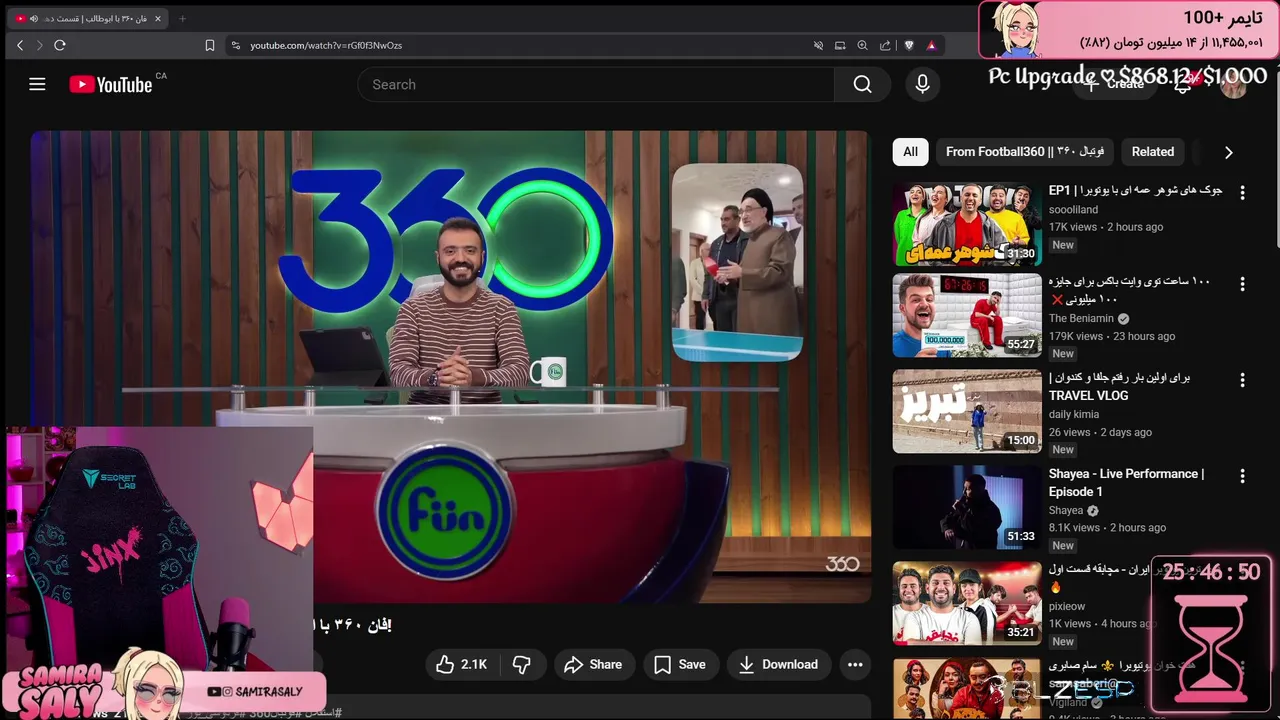Dislike the video
Screen dimensions: 1280x720
521,664
